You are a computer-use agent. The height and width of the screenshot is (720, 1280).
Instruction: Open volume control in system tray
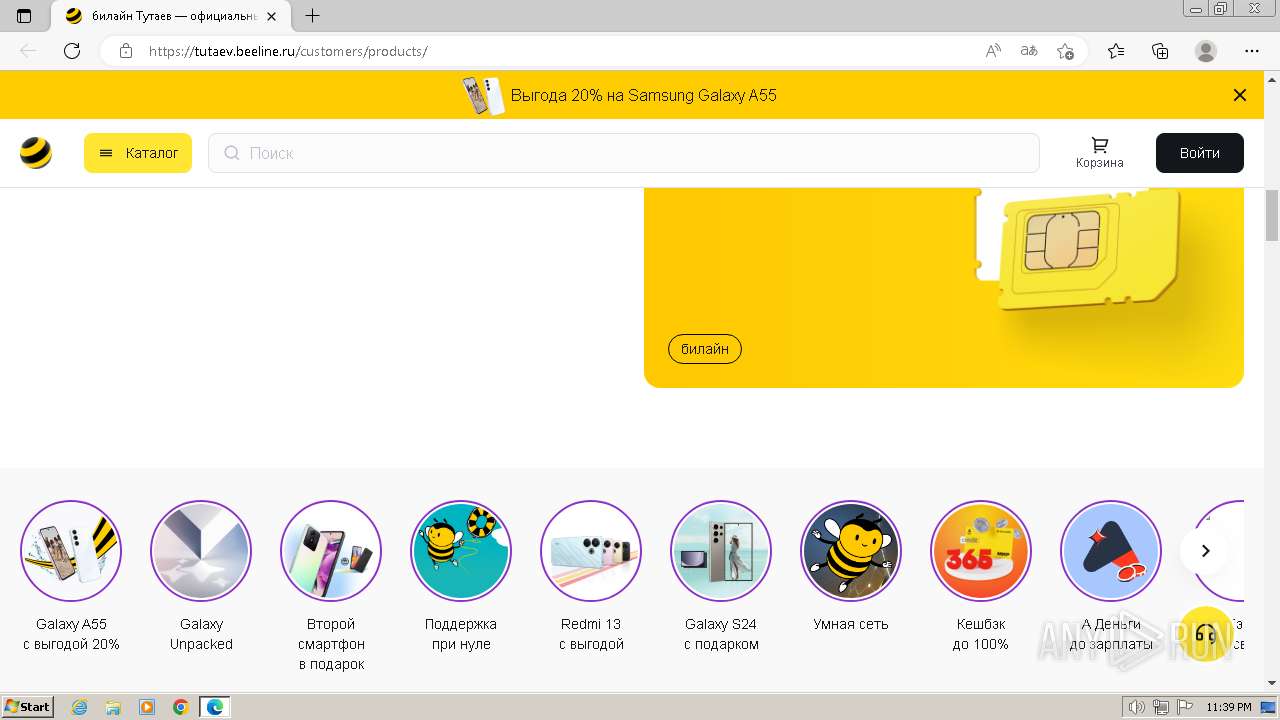click(x=1138, y=707)
